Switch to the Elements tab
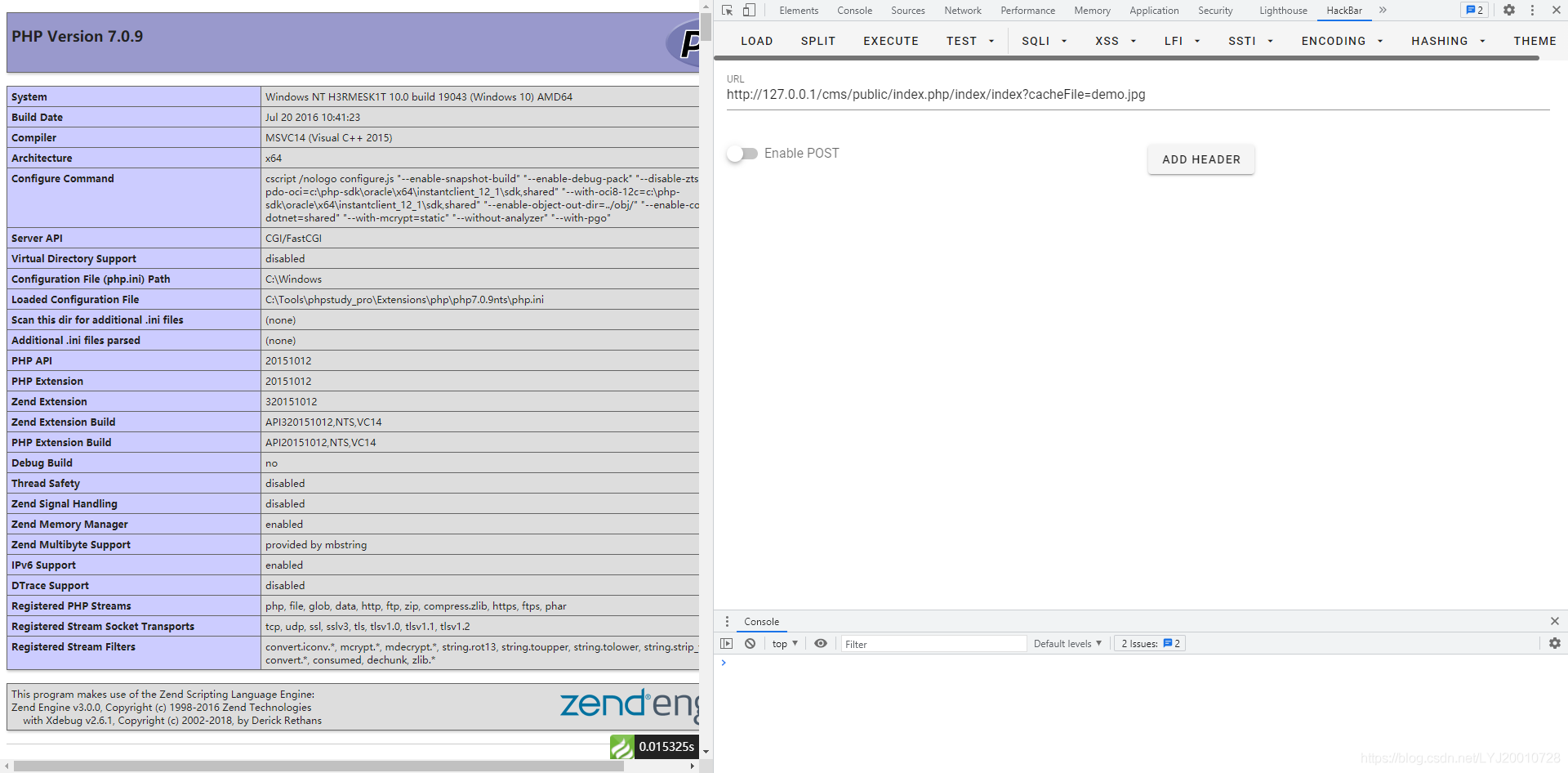The image size is (1568, 773). (x=798, y=11)
